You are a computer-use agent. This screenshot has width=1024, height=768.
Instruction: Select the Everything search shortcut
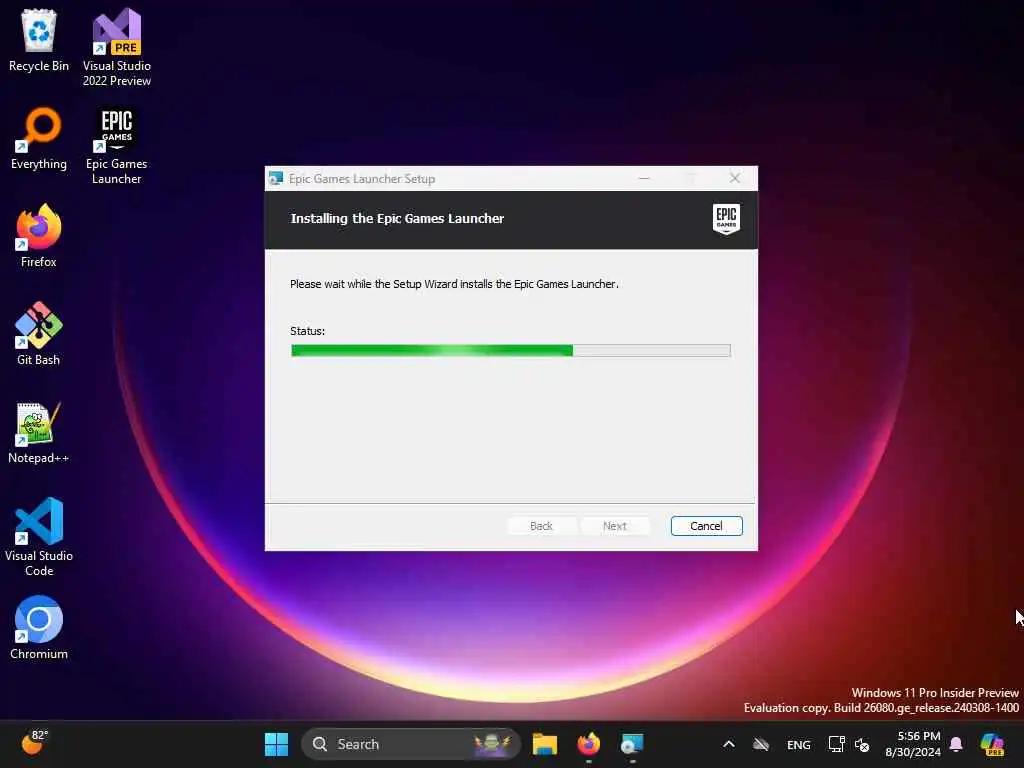tap(39, 138)
